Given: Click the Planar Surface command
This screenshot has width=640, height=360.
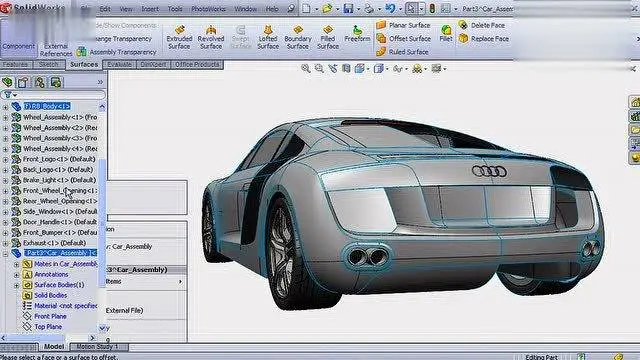Looking at the screenshot, I should click(x=403, y=25).
